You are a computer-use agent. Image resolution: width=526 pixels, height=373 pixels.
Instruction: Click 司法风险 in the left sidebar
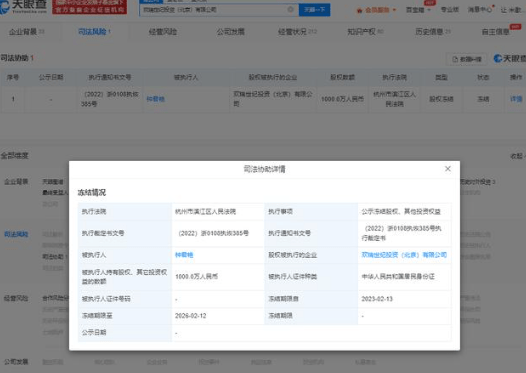(x=16, y=234)
